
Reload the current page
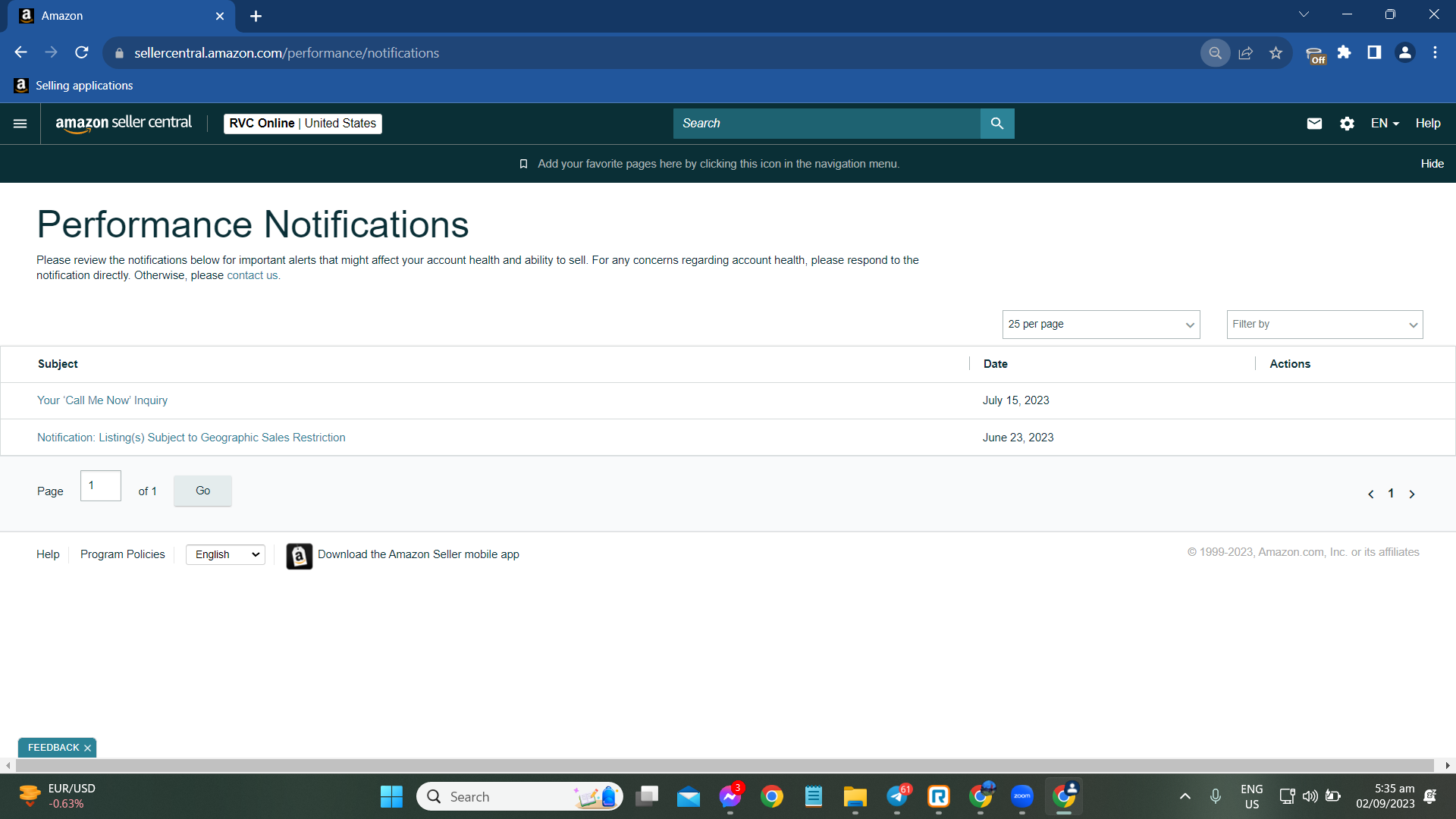[82, 52]
